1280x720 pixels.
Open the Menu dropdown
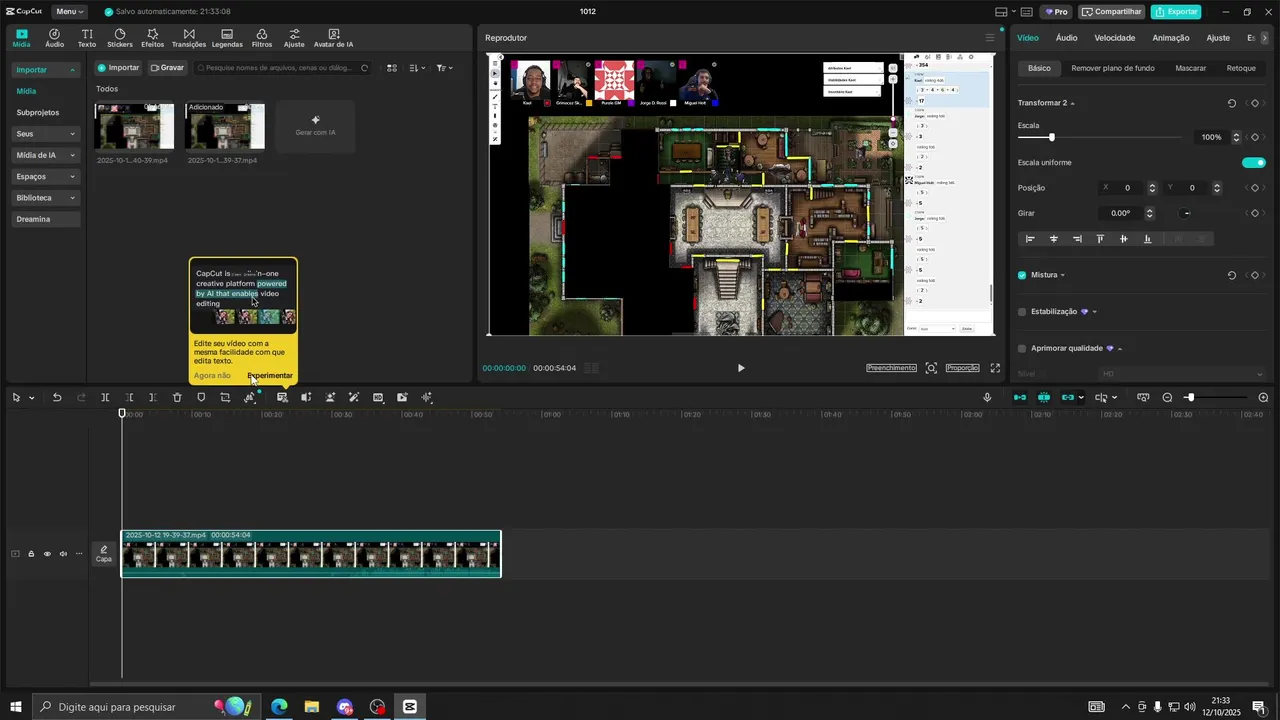[69, 12]
